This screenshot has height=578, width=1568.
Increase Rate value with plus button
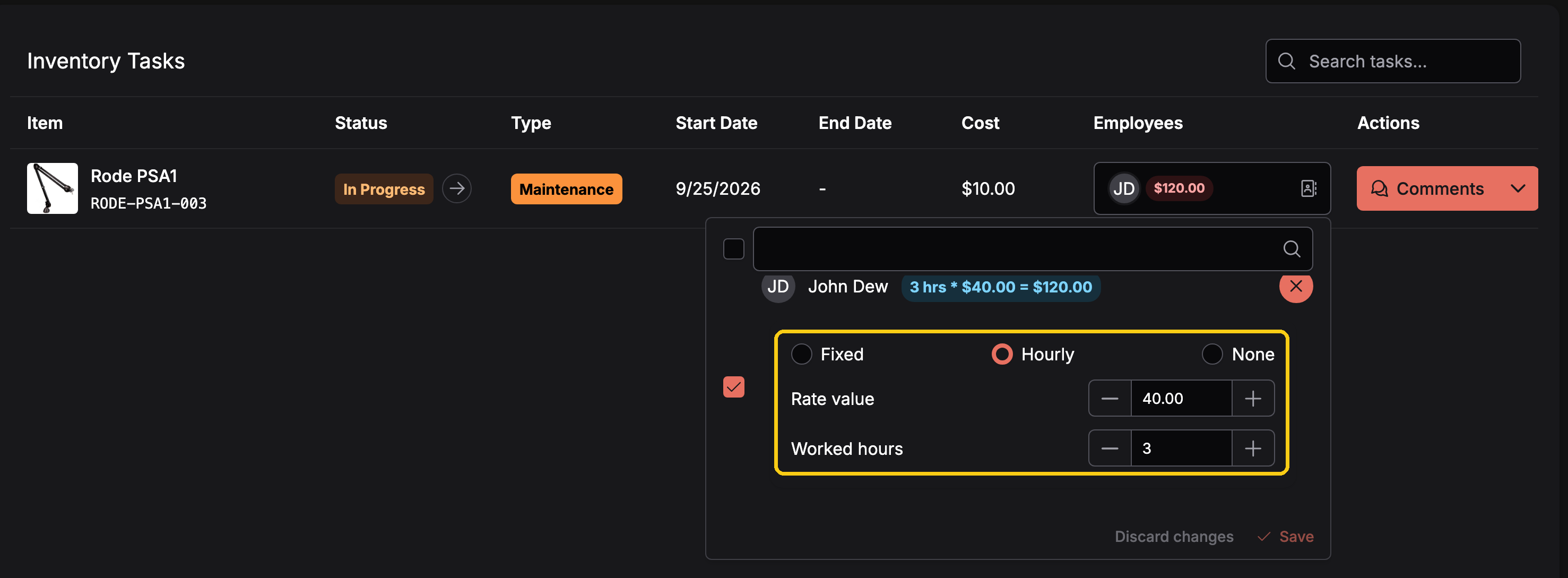tap(1253, 398)
